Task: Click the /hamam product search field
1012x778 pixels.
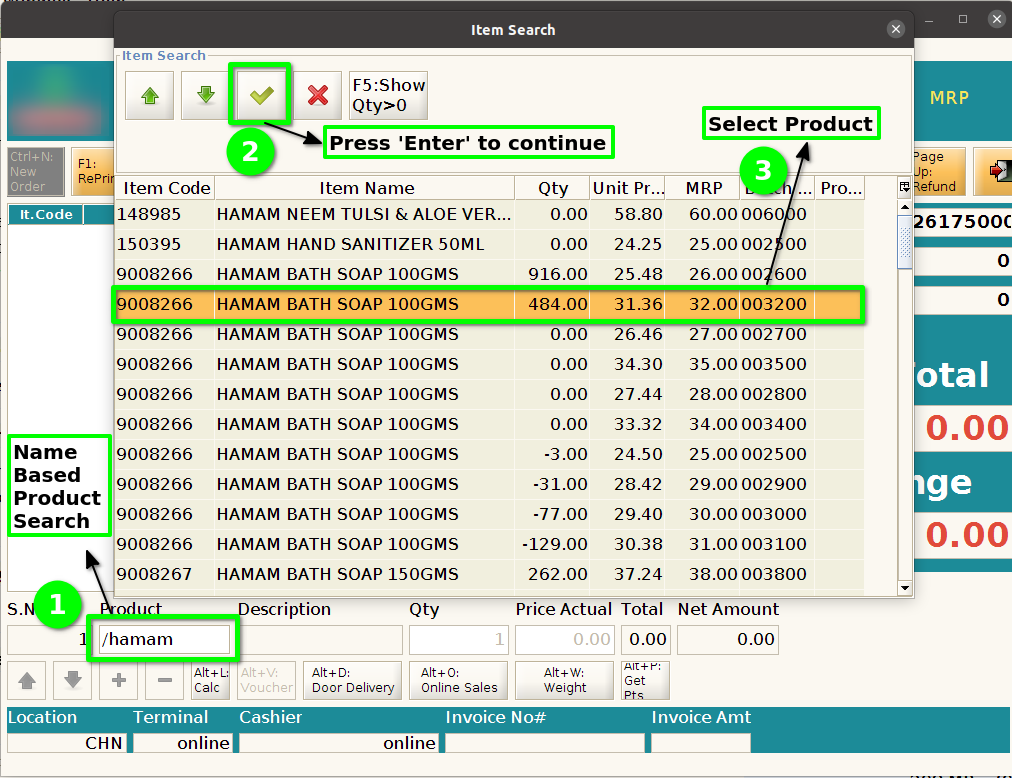Action: coord(165,639)
